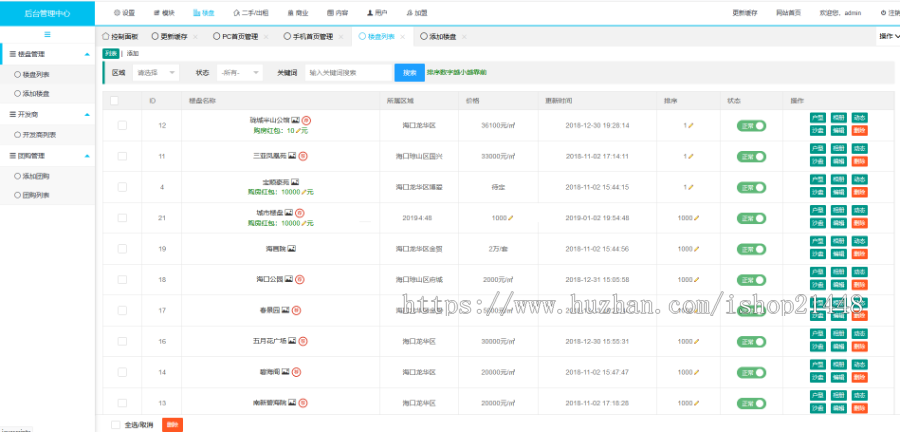Click orange delete button at bottom
Screen dimensions: 900x432
coord(173,425)
